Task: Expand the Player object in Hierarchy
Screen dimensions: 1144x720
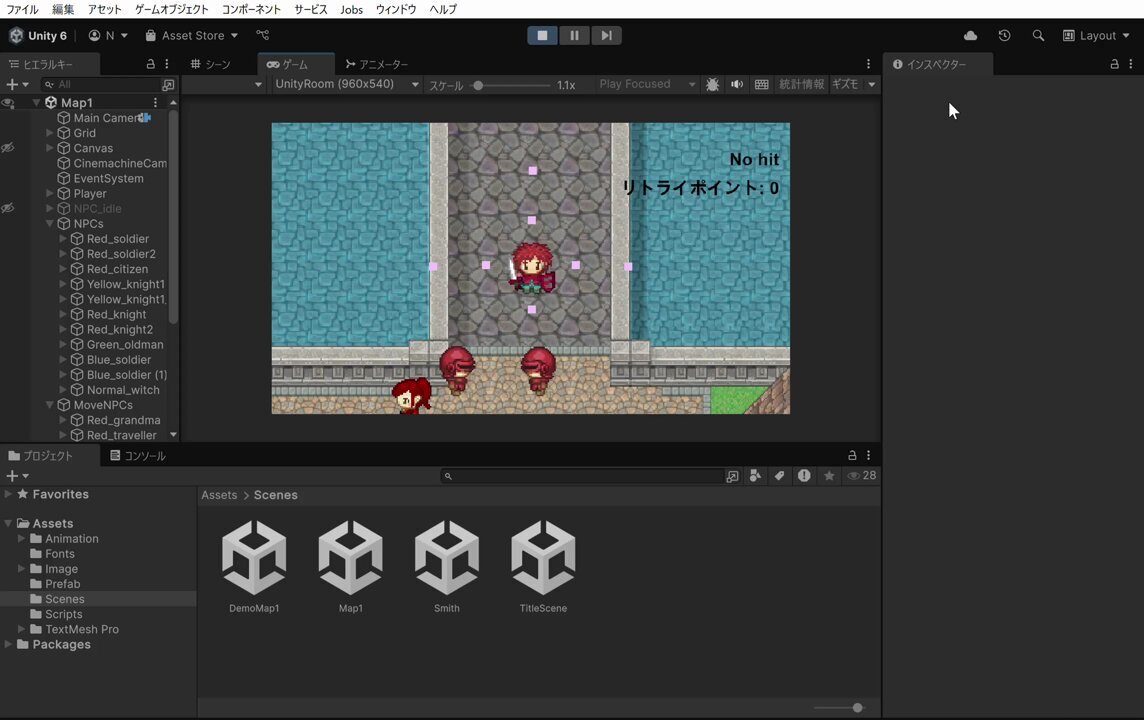Action: [x=50, y=193]
